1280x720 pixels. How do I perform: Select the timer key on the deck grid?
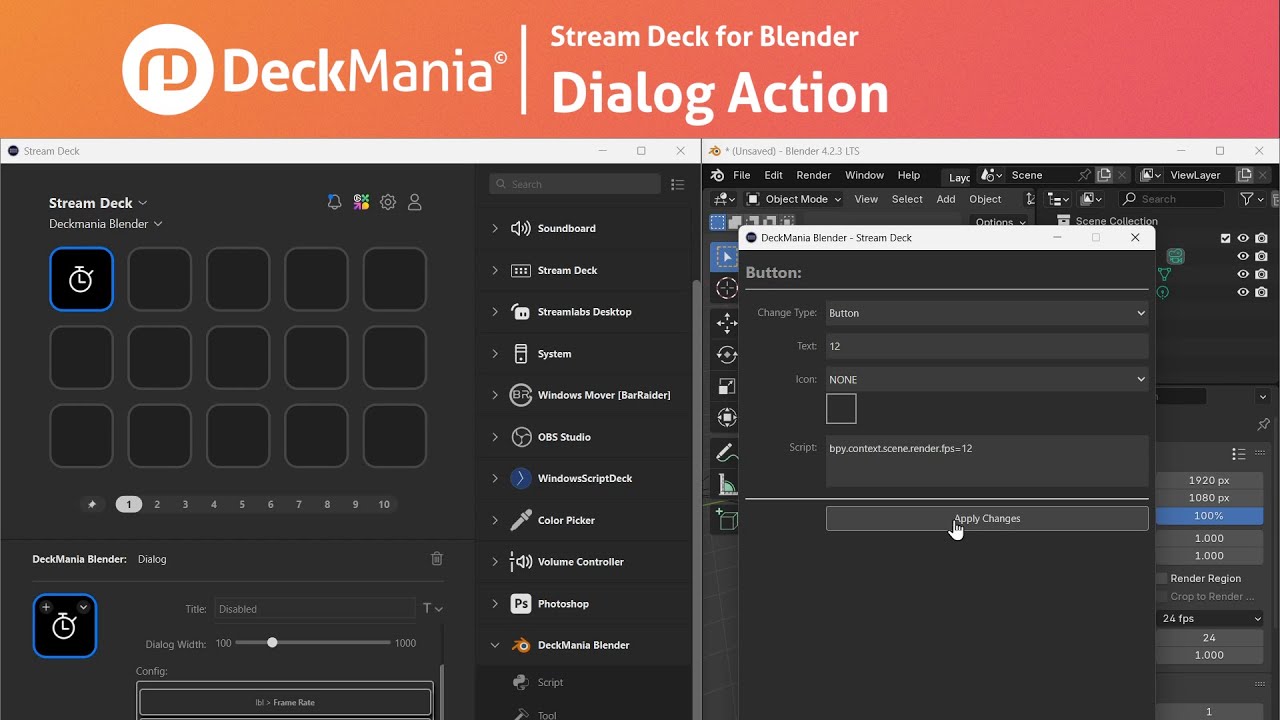tap(81, 279)
